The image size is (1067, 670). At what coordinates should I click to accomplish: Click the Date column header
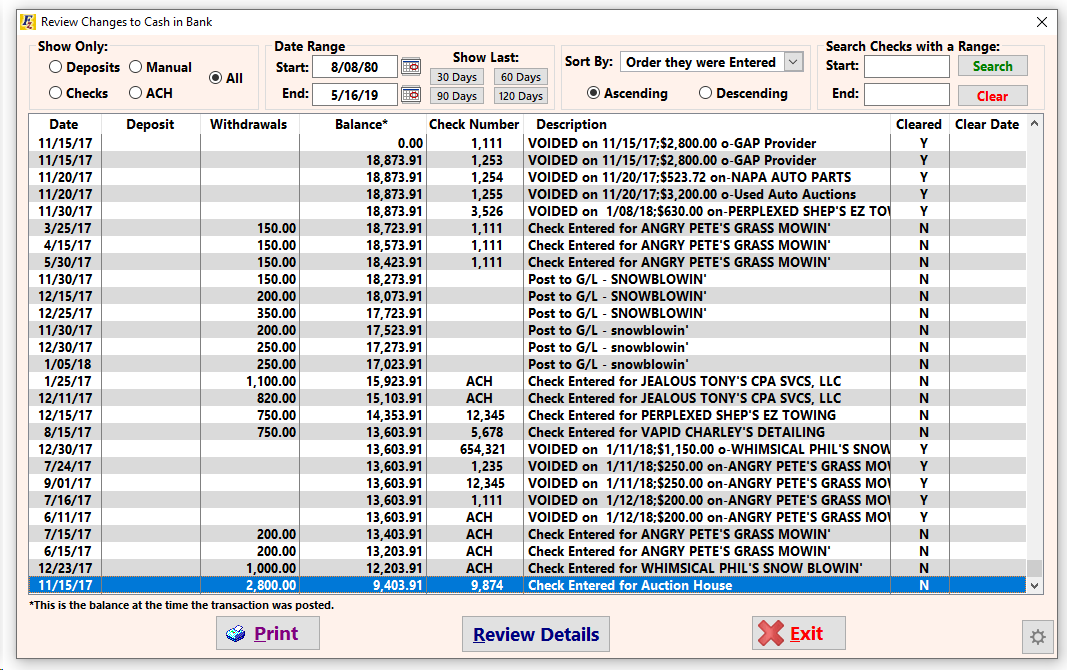click(64, 124)
